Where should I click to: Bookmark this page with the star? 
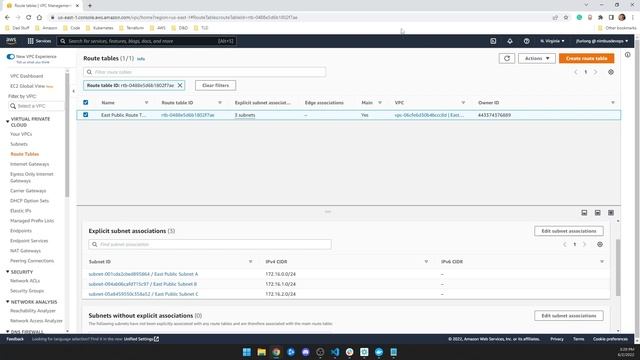point(566,18)
